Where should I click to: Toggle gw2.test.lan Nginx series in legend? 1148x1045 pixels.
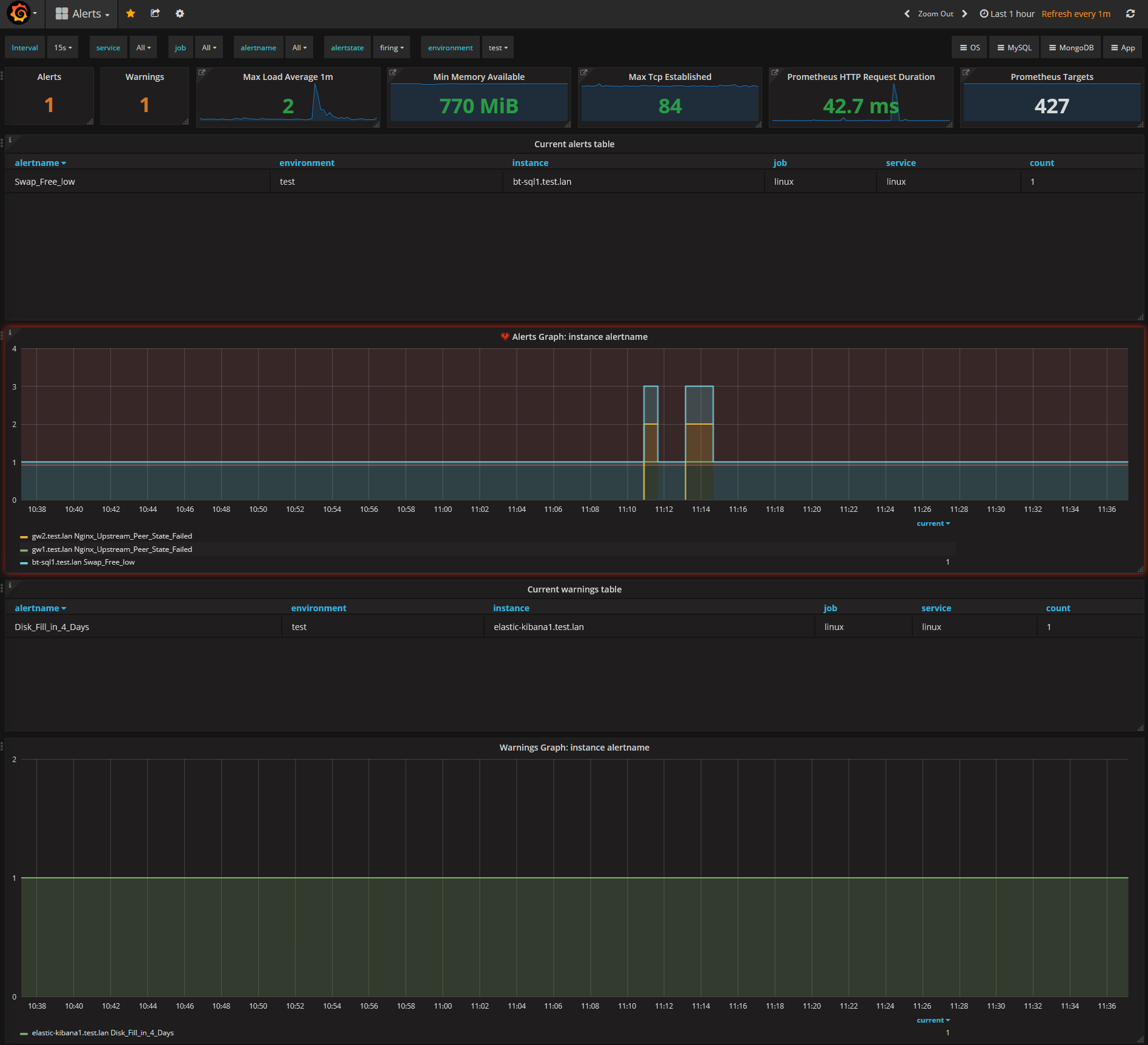tap(112, 536)
